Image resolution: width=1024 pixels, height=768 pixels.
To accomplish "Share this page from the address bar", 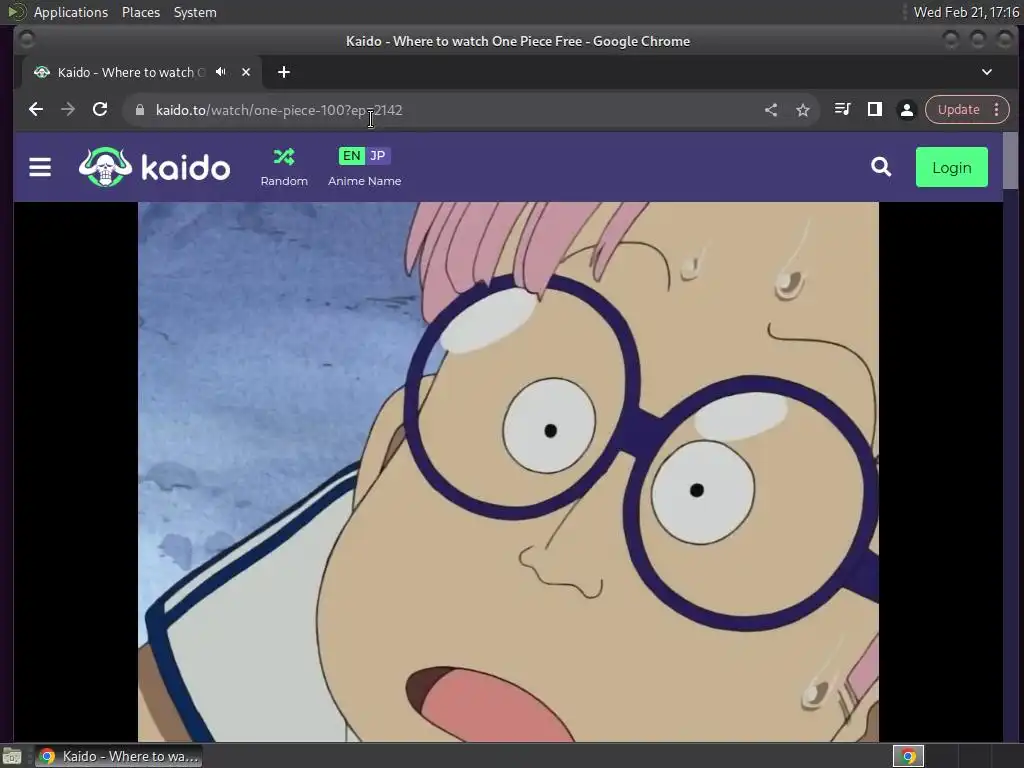I will [x=771, y=110].
